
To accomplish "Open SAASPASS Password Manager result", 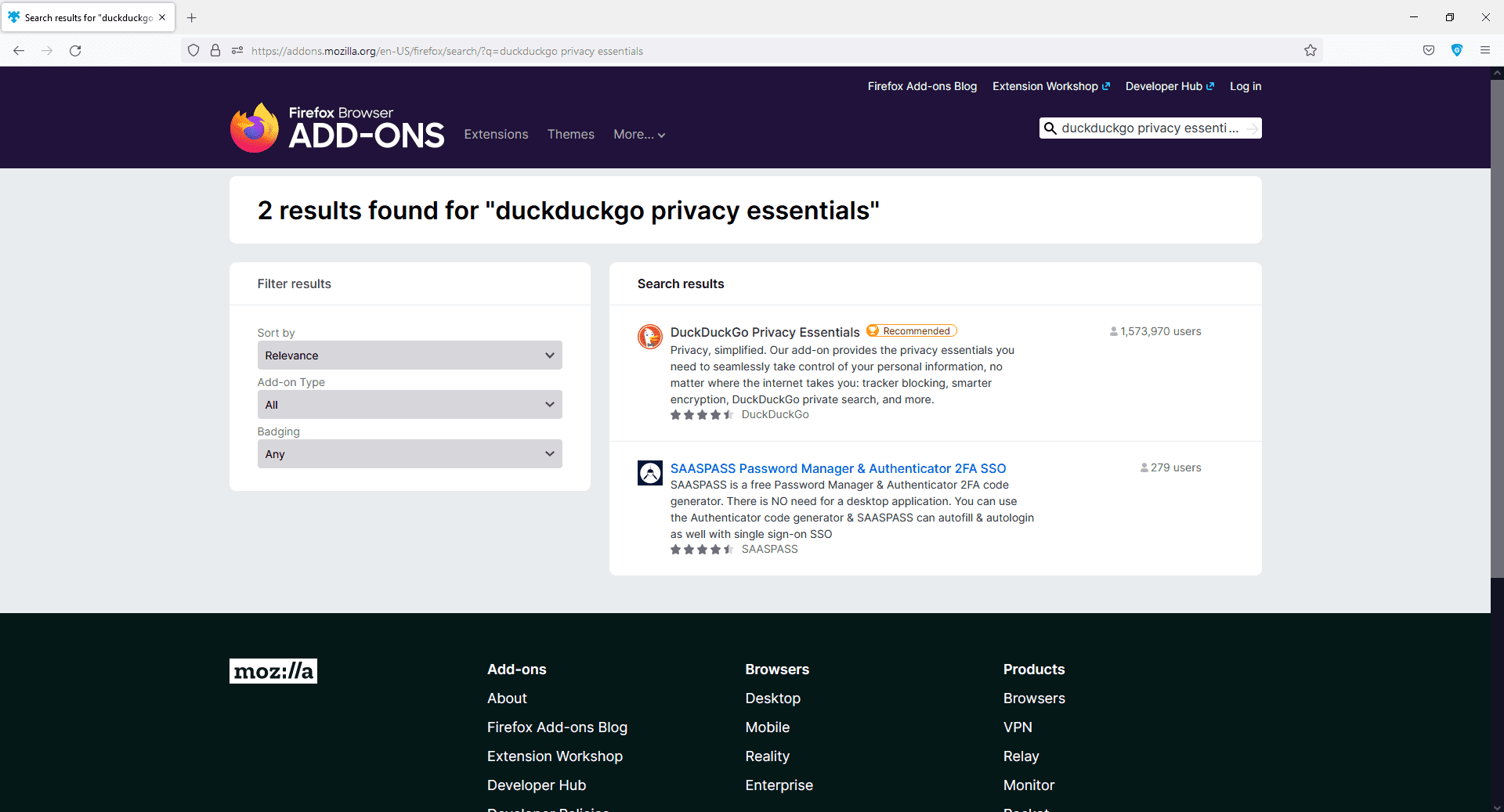I will [838, 468].
